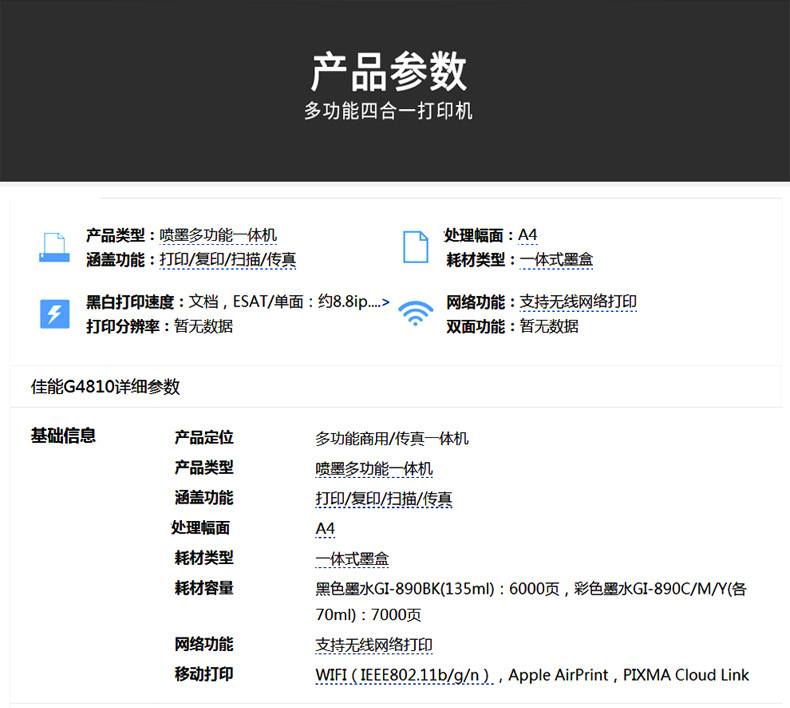Click the 耗材容量 row label
Screen dimensions: 790x708
[x=204, y=588]
